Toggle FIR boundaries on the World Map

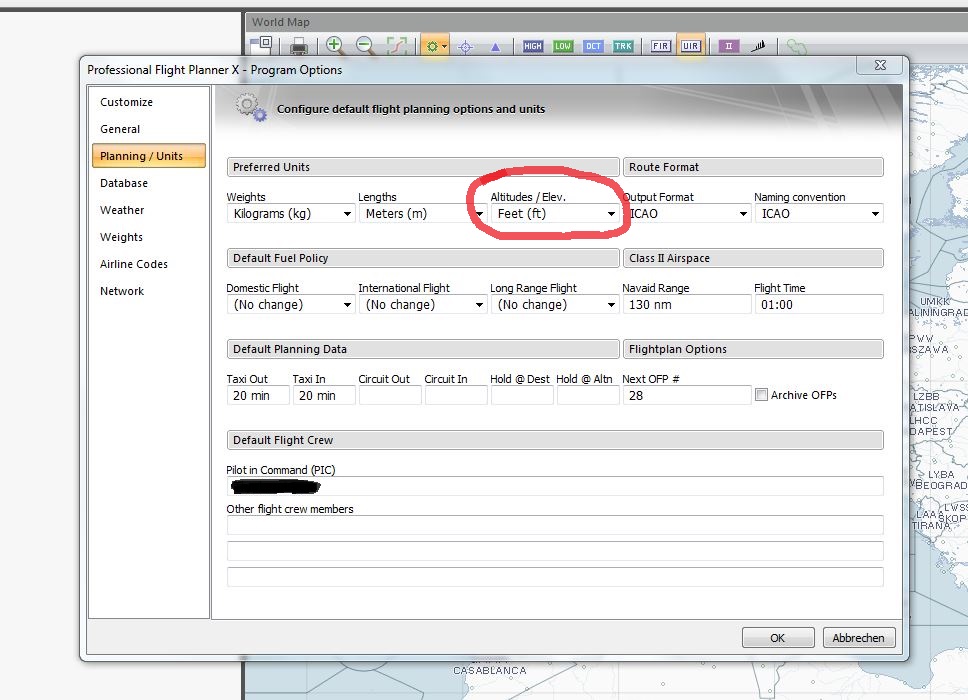point(660,46)
